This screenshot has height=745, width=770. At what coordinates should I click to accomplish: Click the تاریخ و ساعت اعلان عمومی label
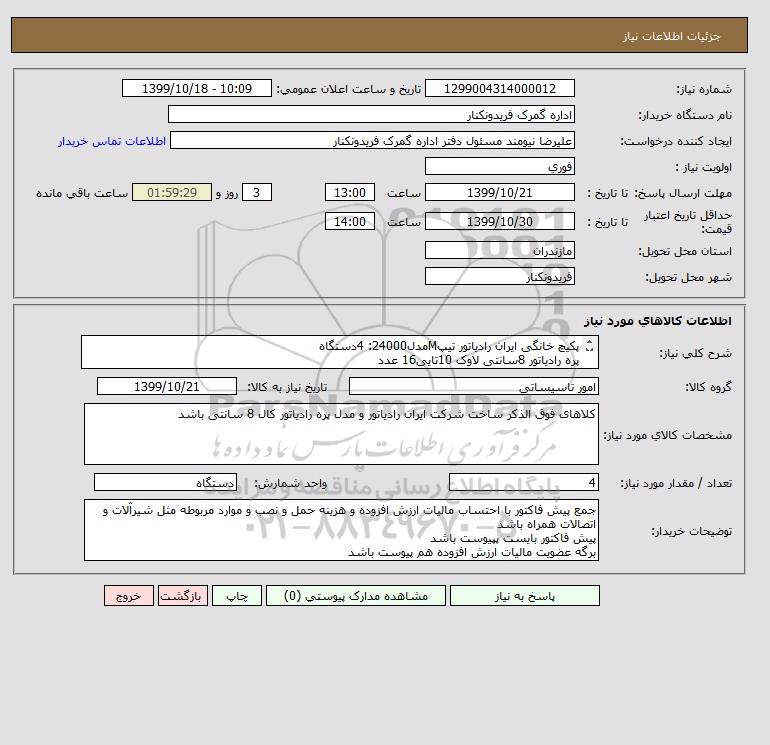click(349, 89)
